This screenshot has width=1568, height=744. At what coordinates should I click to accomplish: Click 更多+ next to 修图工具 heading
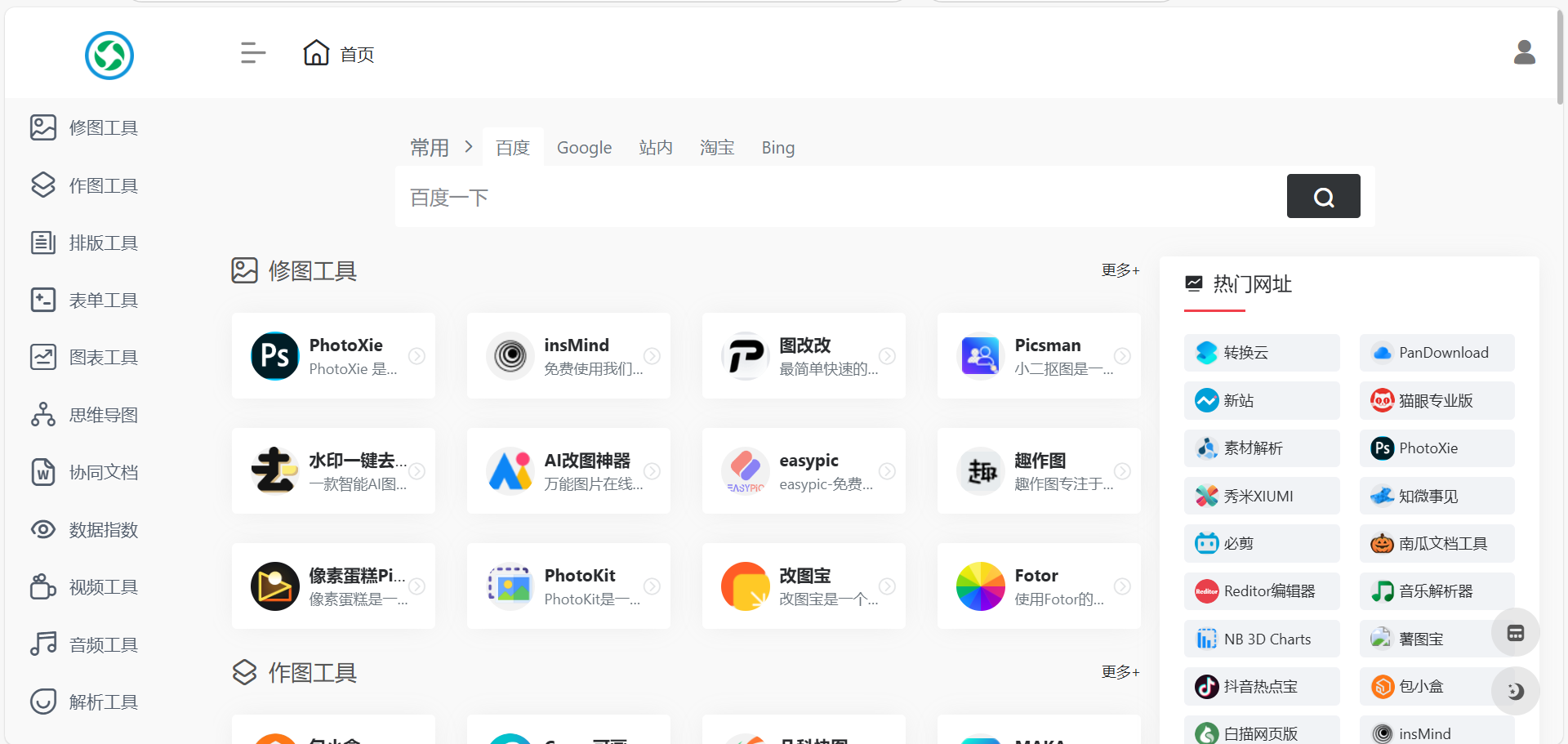(x=1120, y=270)
